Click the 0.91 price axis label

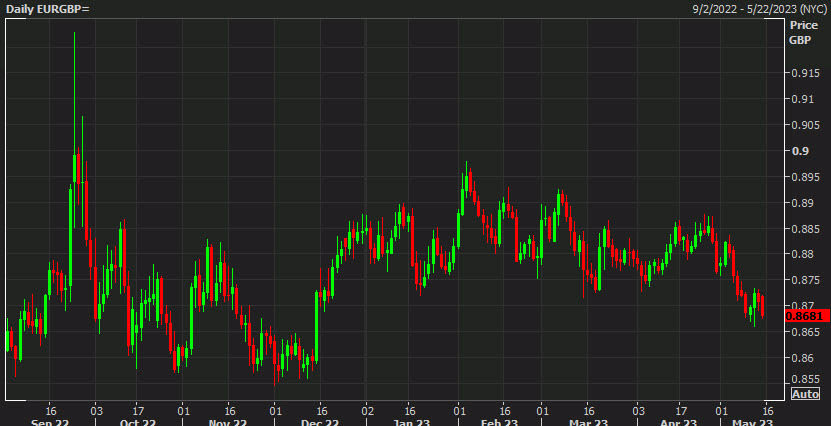tap(802, 99)
